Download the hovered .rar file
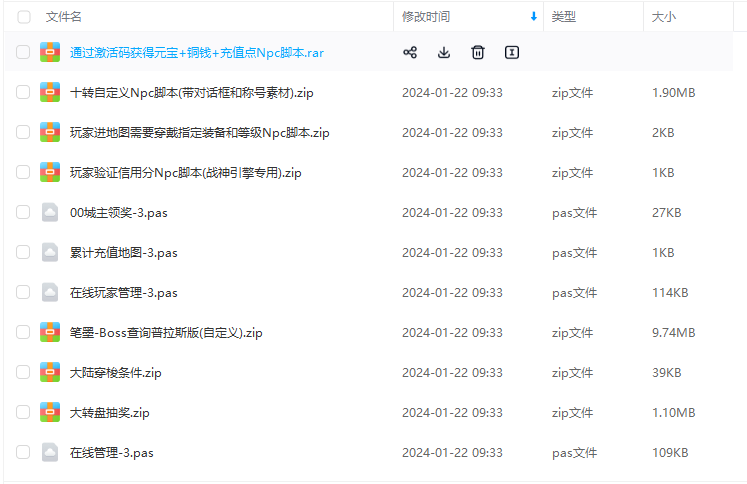747x484 pixels. [444, 52]
